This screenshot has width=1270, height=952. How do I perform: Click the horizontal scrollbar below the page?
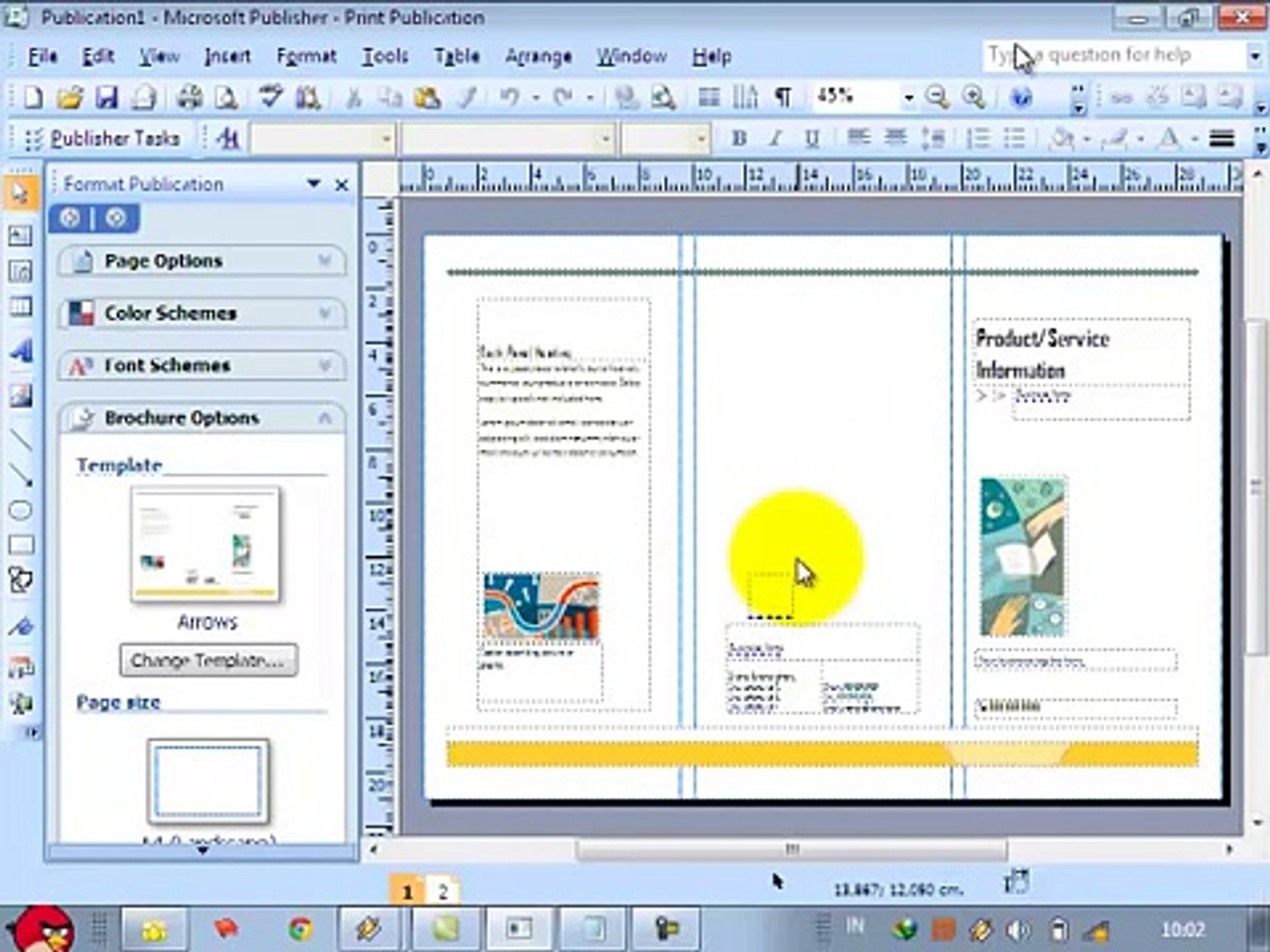pyautogui.click(x=791, y=850)
